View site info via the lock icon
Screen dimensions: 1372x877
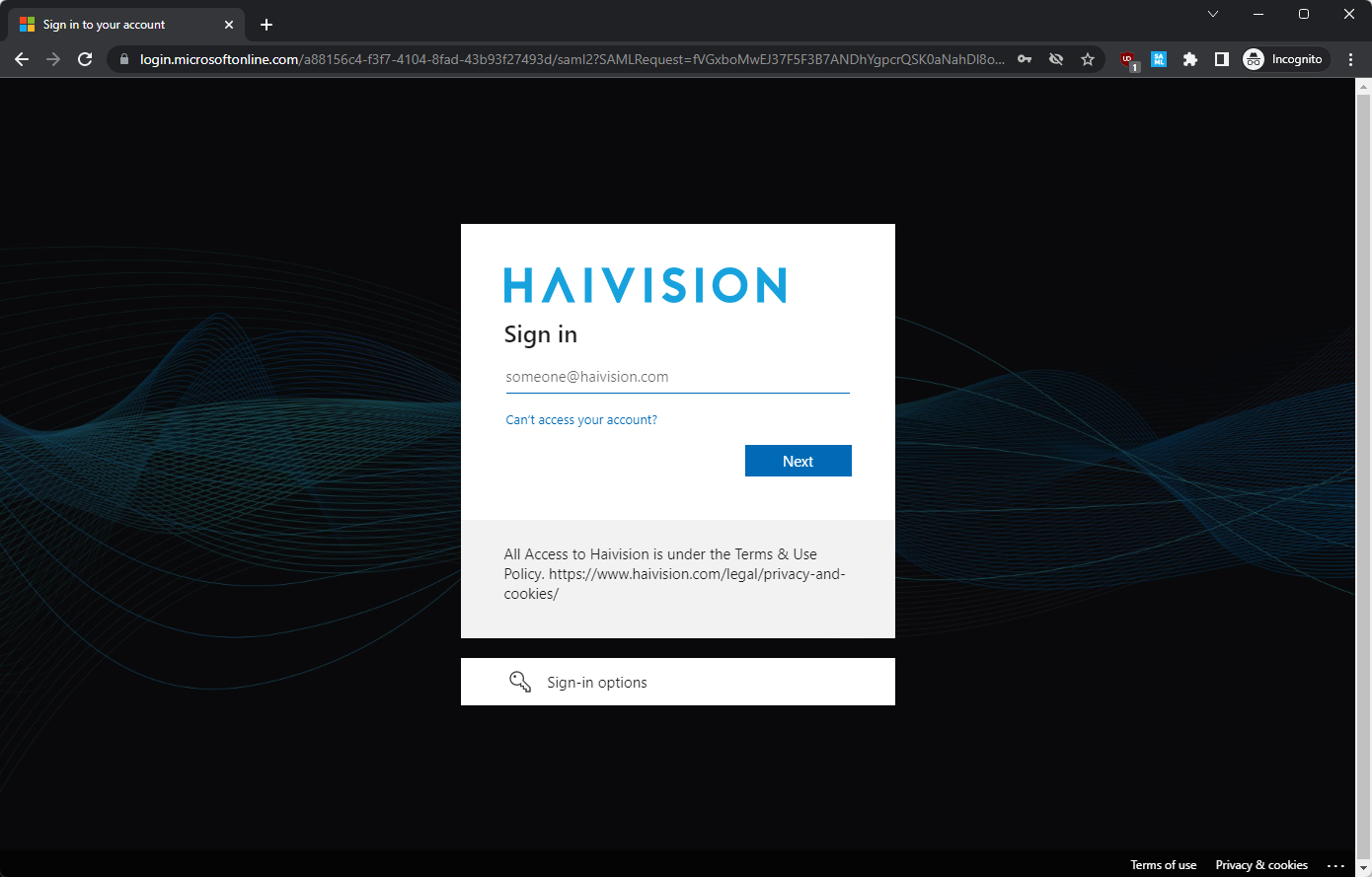coord(124,59)
